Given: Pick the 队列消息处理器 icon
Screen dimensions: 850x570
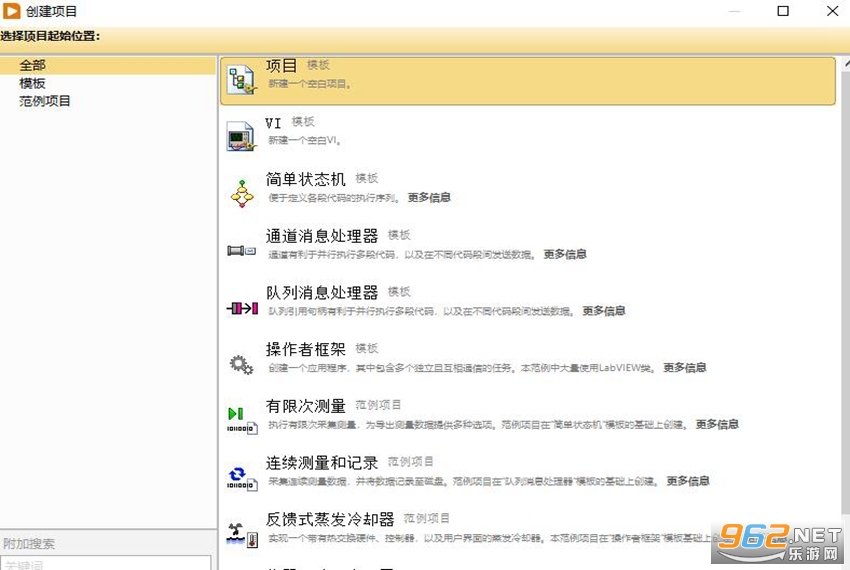Looking at the screenshot, I should [x=242, y=308].
